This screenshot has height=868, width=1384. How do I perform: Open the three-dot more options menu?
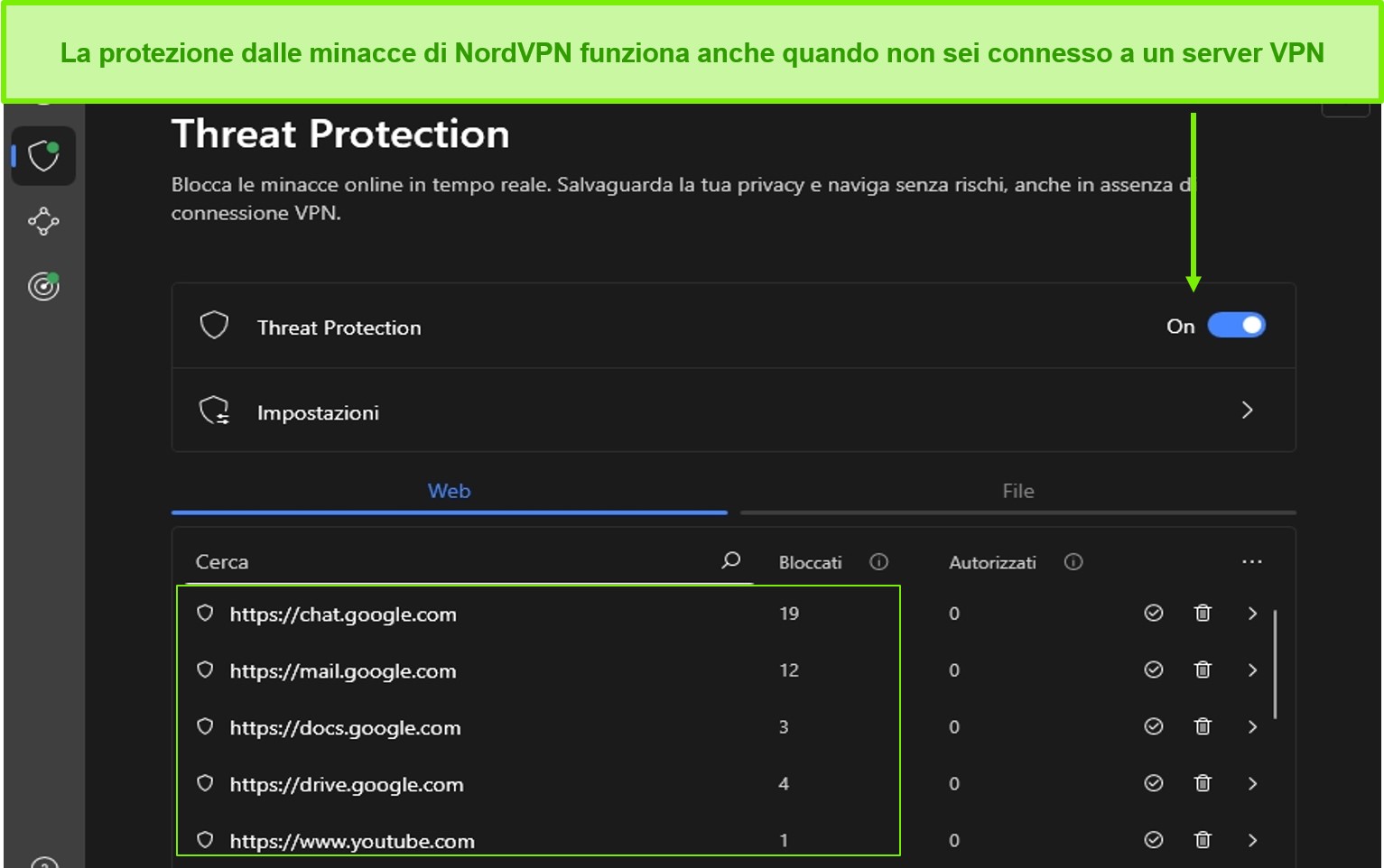click(1252, 561)
